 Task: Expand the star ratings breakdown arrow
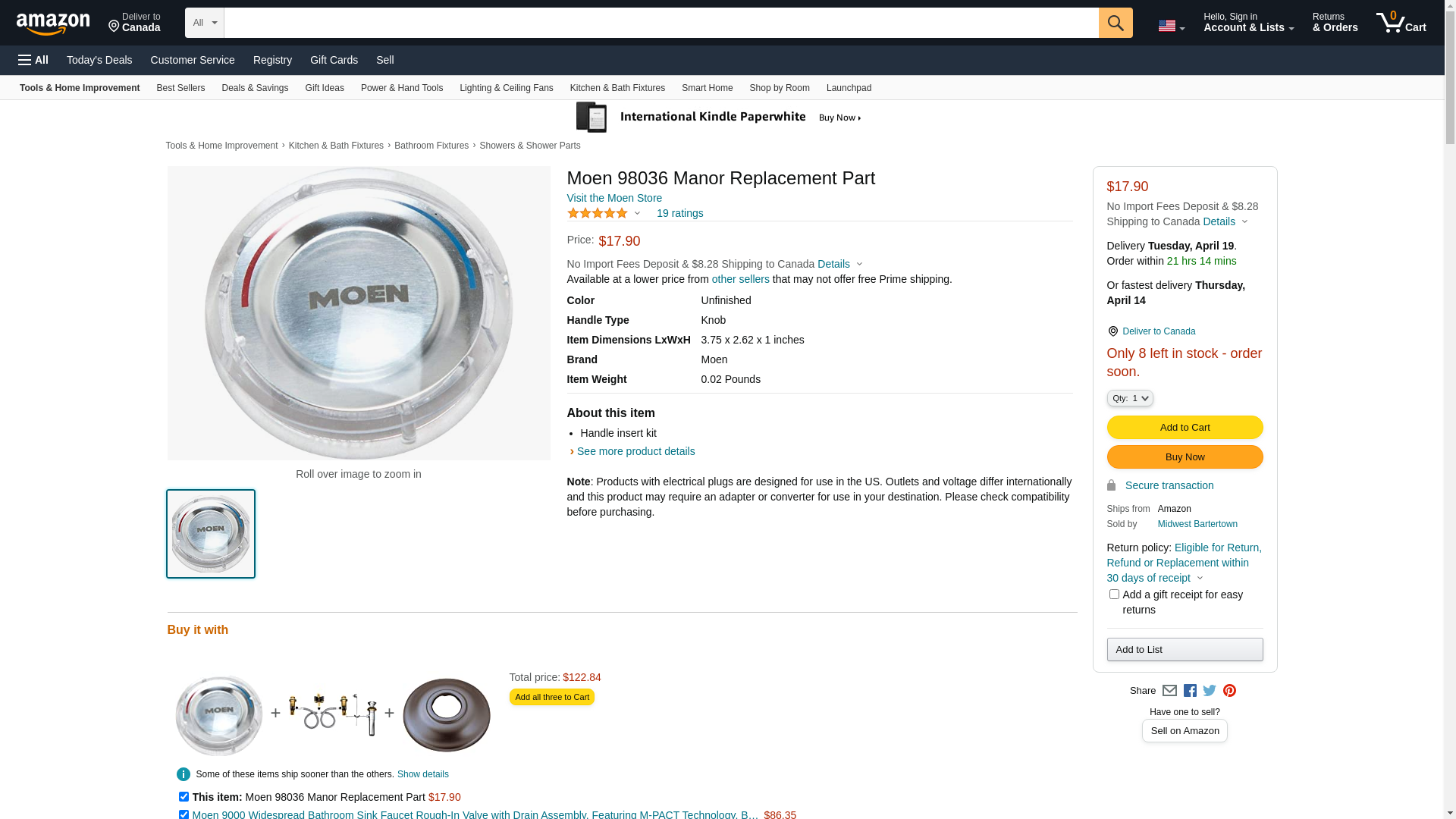[x=637, y=214]
